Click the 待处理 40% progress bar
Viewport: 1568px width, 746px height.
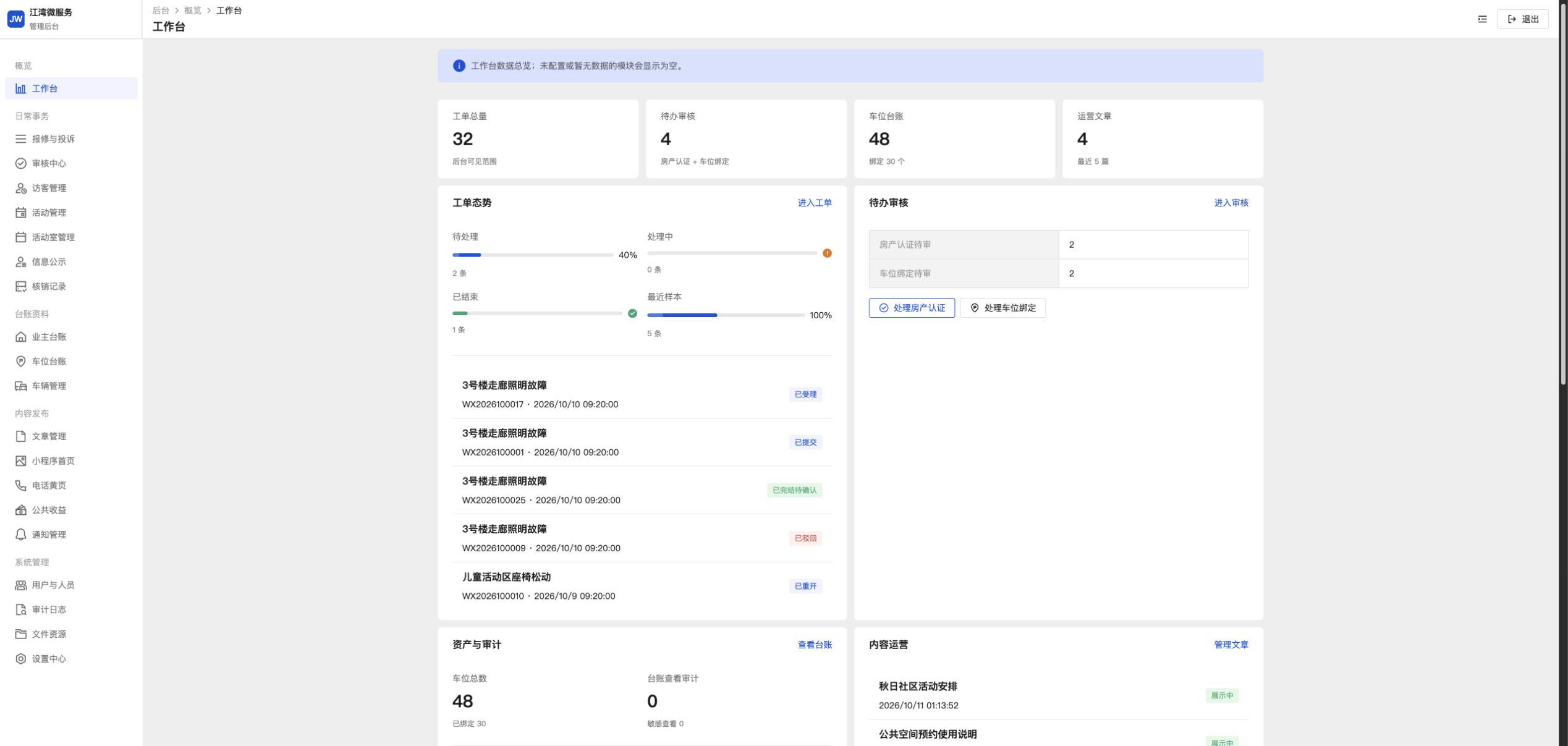pyautogui.click(x=533, y=255)
